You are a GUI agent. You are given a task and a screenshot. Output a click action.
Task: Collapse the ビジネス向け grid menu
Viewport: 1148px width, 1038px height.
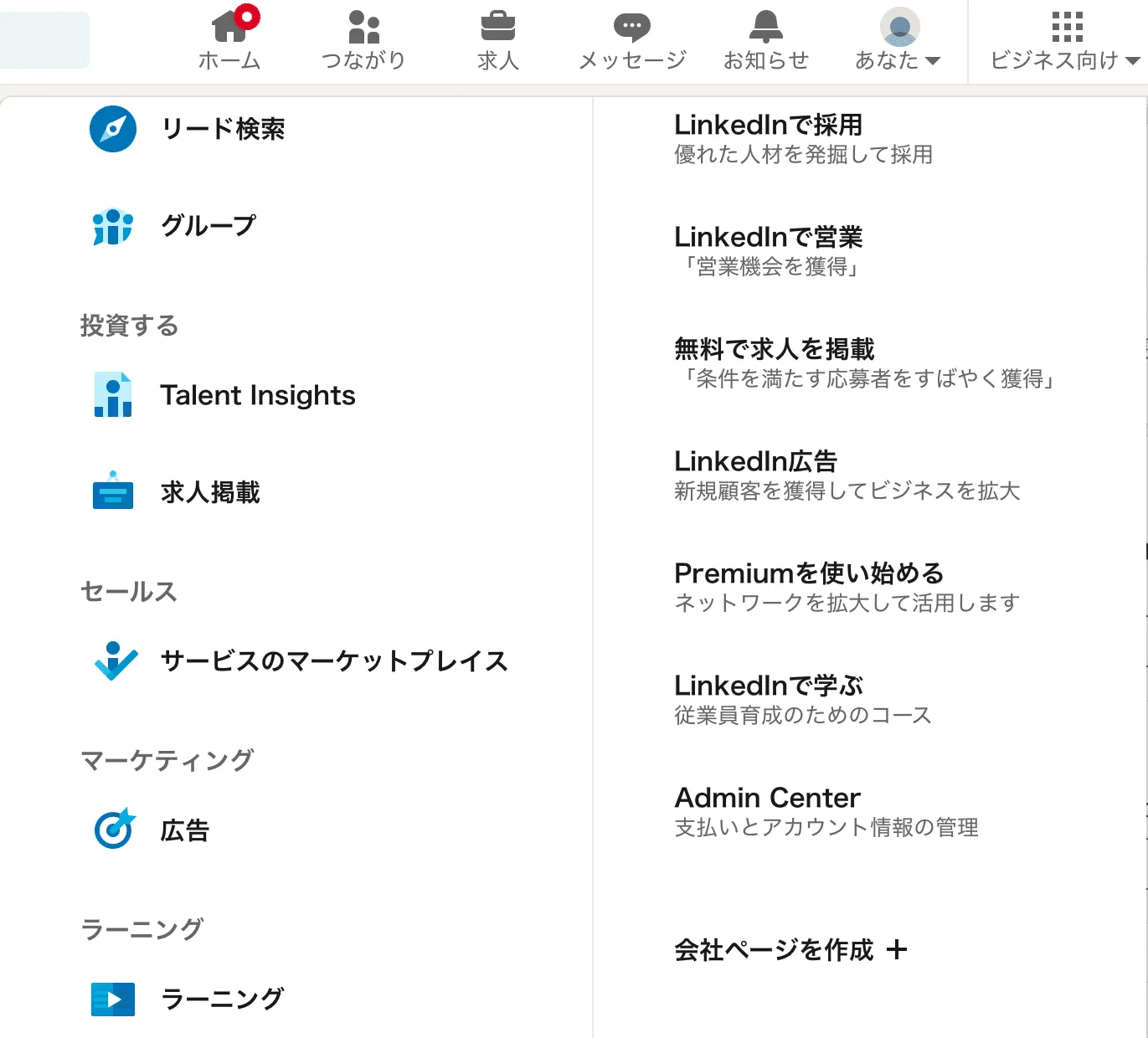1065,40
